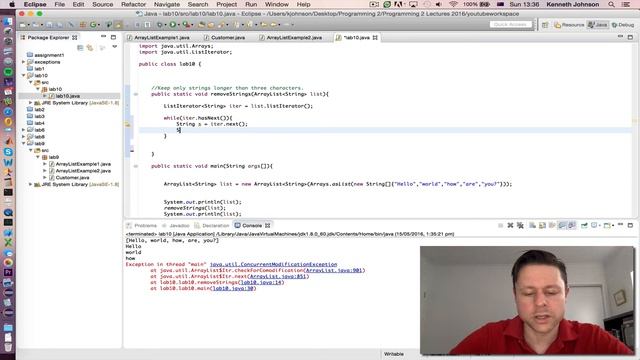Click the New Java Class icon
Screen dimensions: 640x360
pos(93,25)
